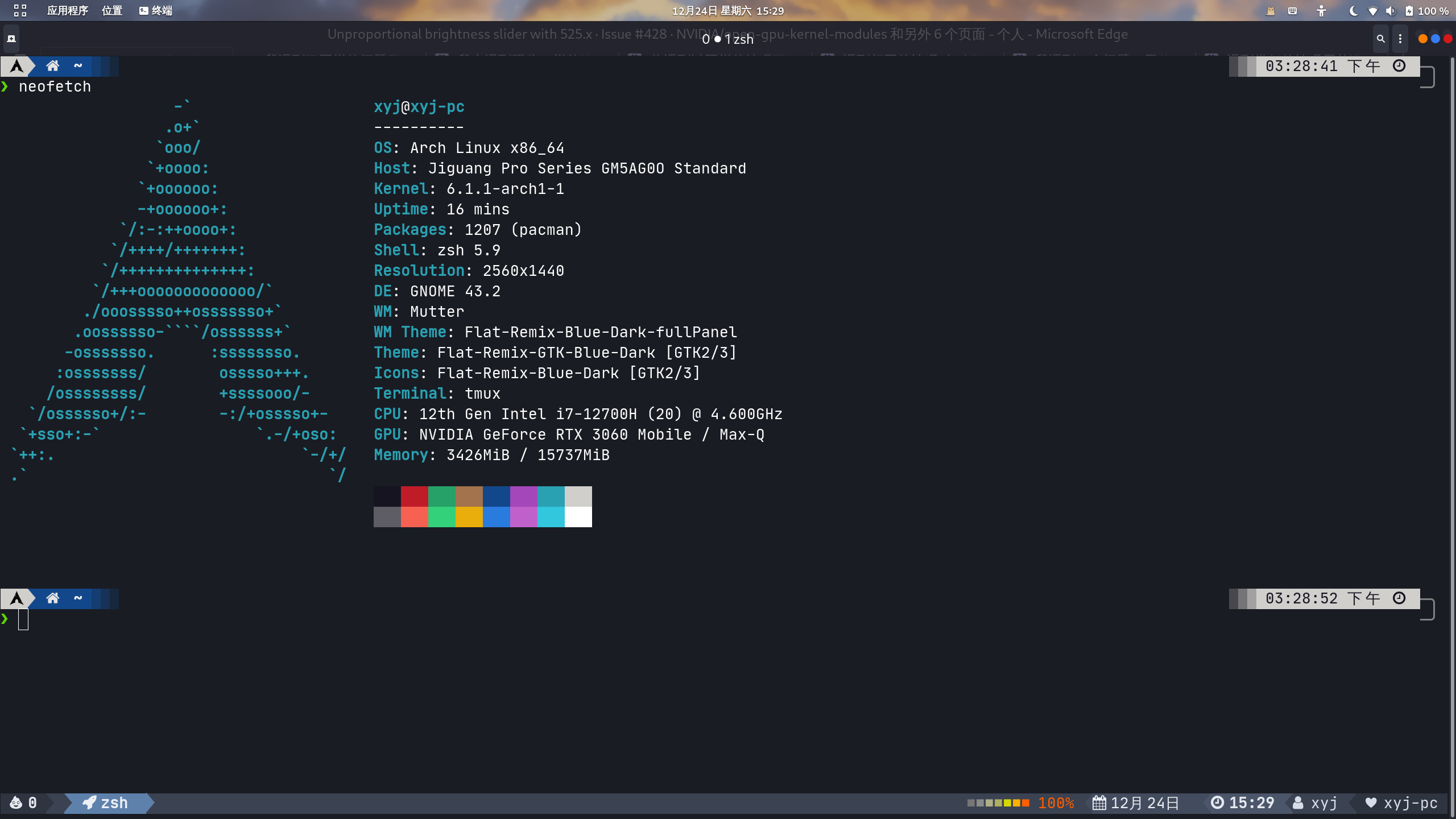Open the accessibility menu icon
The width and height of the screenshot is (1456, 819).
click(1321, 11)
